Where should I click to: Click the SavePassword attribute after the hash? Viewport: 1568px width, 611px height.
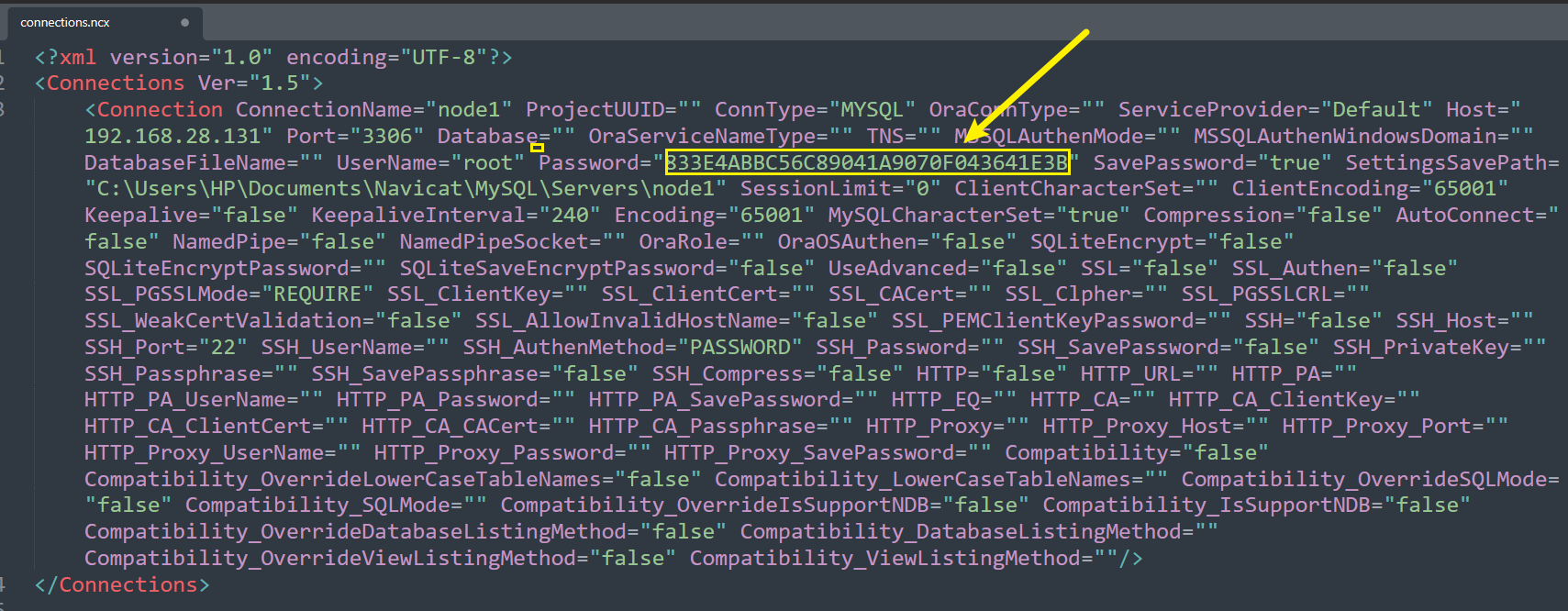click(1212, 162)
